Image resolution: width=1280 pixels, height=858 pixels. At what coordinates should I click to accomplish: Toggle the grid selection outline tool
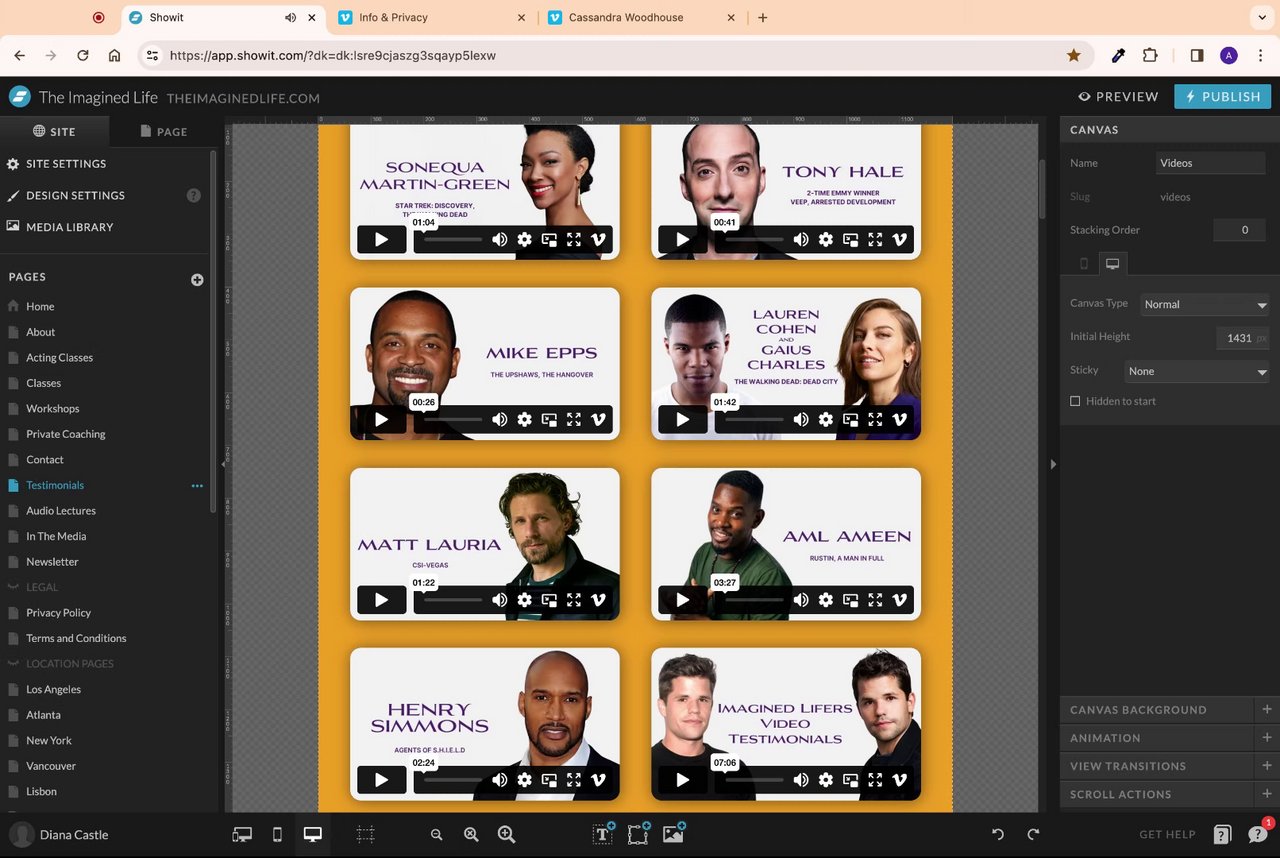[x=366, y=835]
